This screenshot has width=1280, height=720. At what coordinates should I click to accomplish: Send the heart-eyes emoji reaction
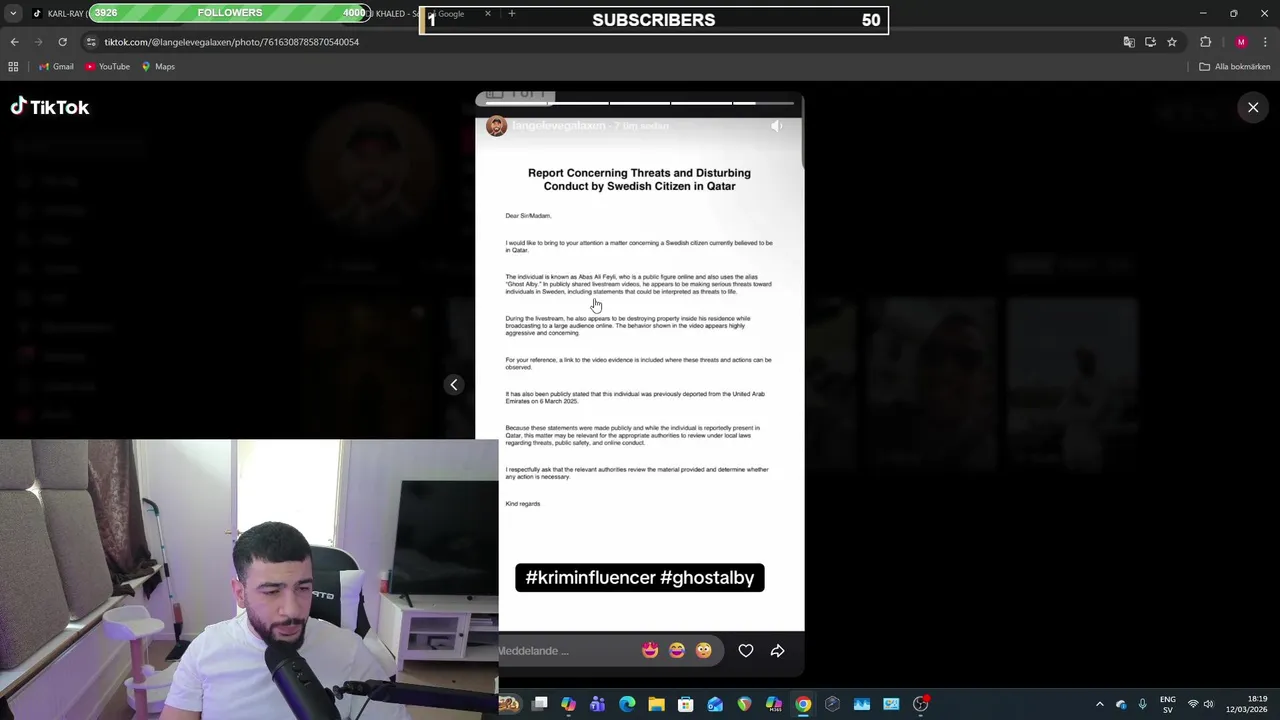(650, 651)
